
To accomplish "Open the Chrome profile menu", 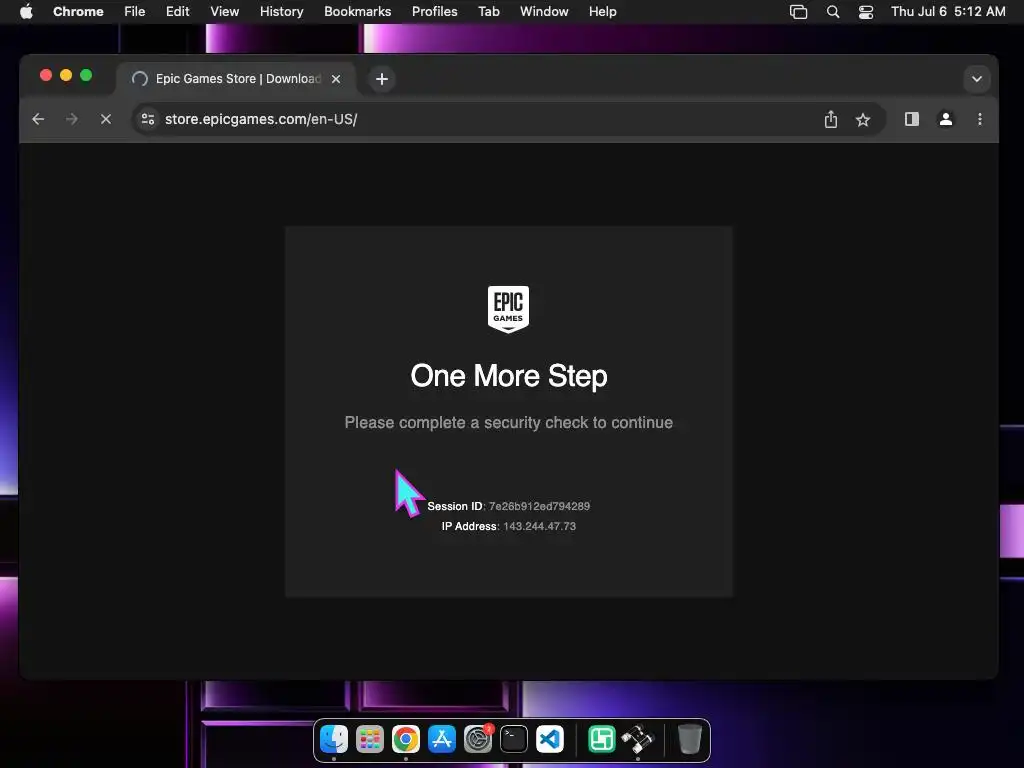I will (945, 119).
